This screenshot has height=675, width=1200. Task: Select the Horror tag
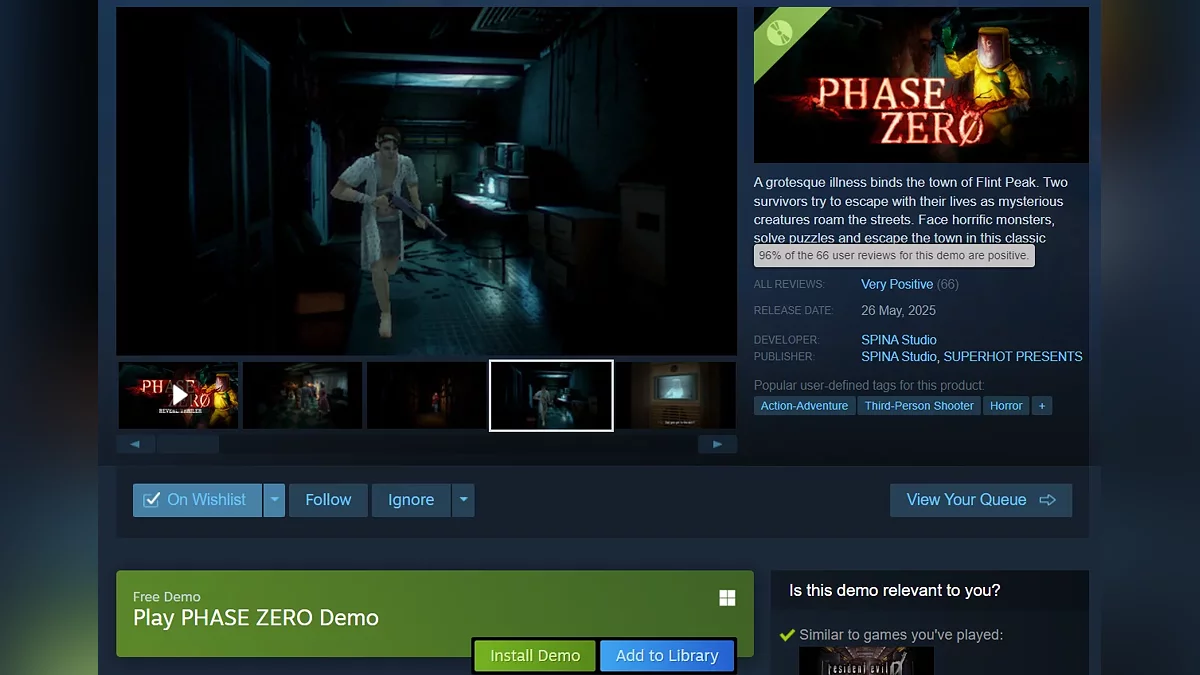1006,406
